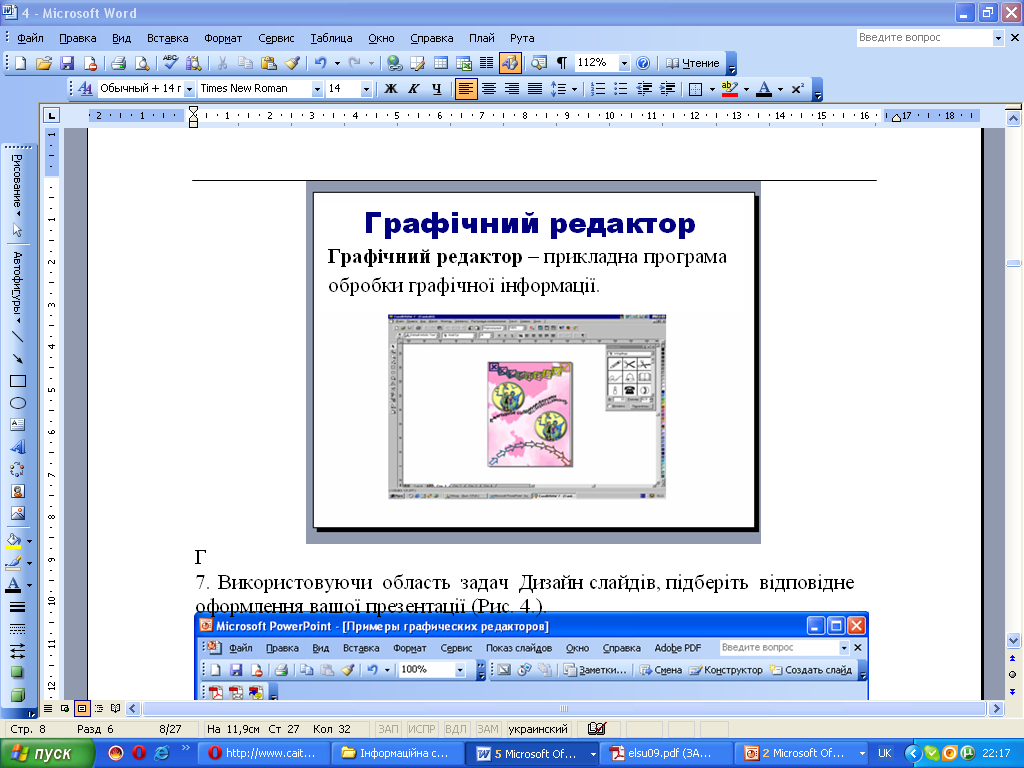
Task: Run the spelling check ABC icon
Action: (170, 63)
